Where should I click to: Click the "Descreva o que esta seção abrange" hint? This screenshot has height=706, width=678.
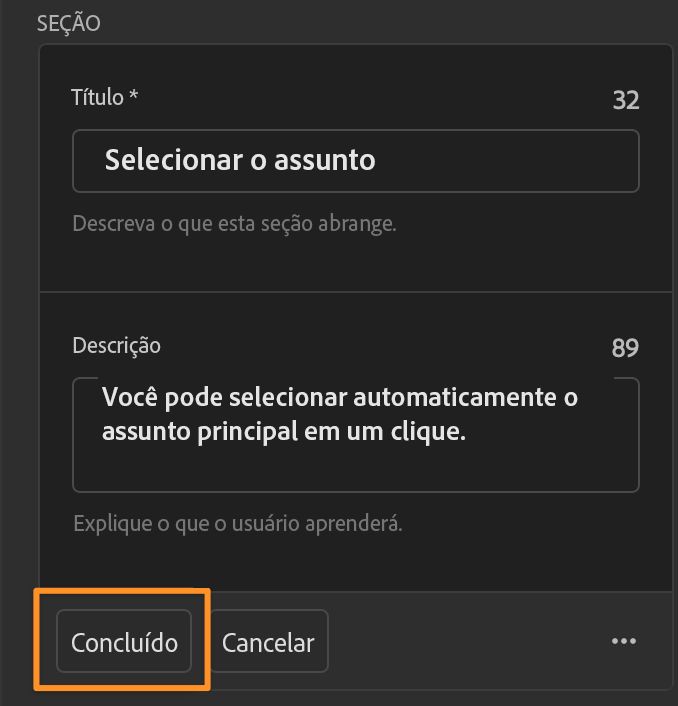[x=235, y=223]
